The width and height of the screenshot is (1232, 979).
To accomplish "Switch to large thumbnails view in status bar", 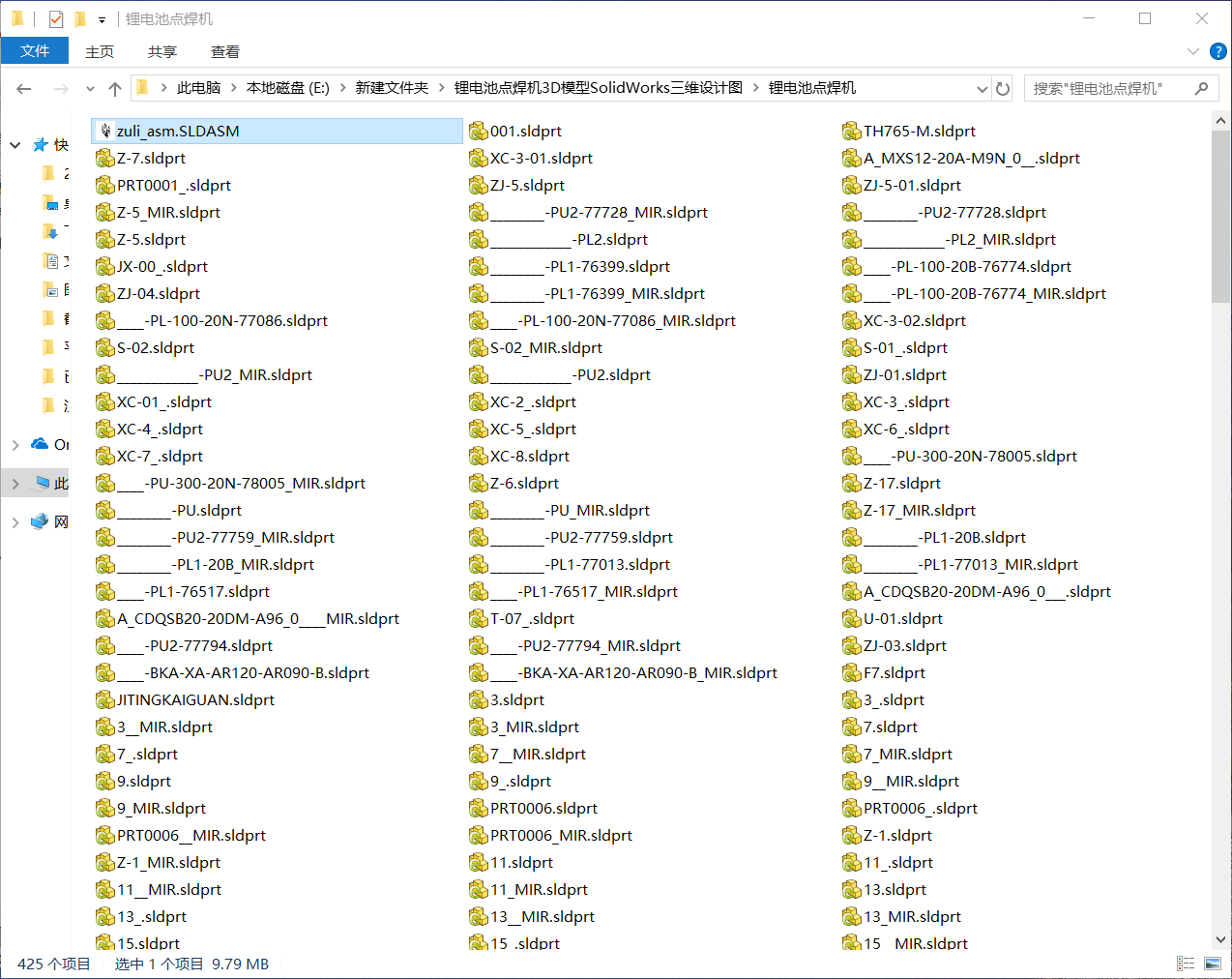I will [x=1212, y=964].
